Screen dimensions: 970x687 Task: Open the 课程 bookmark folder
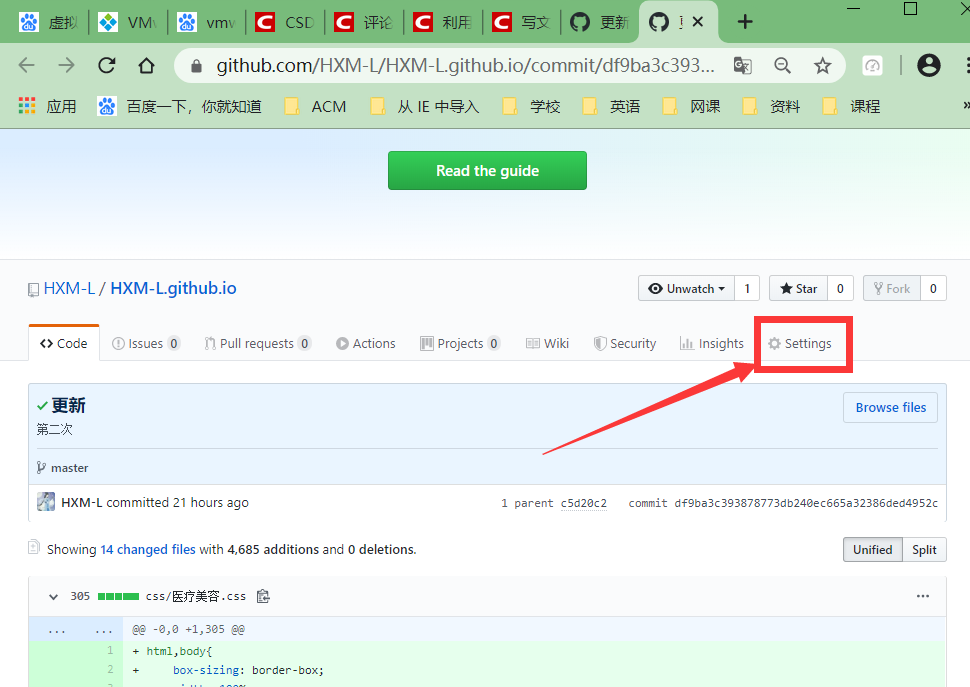coord(851,106)
